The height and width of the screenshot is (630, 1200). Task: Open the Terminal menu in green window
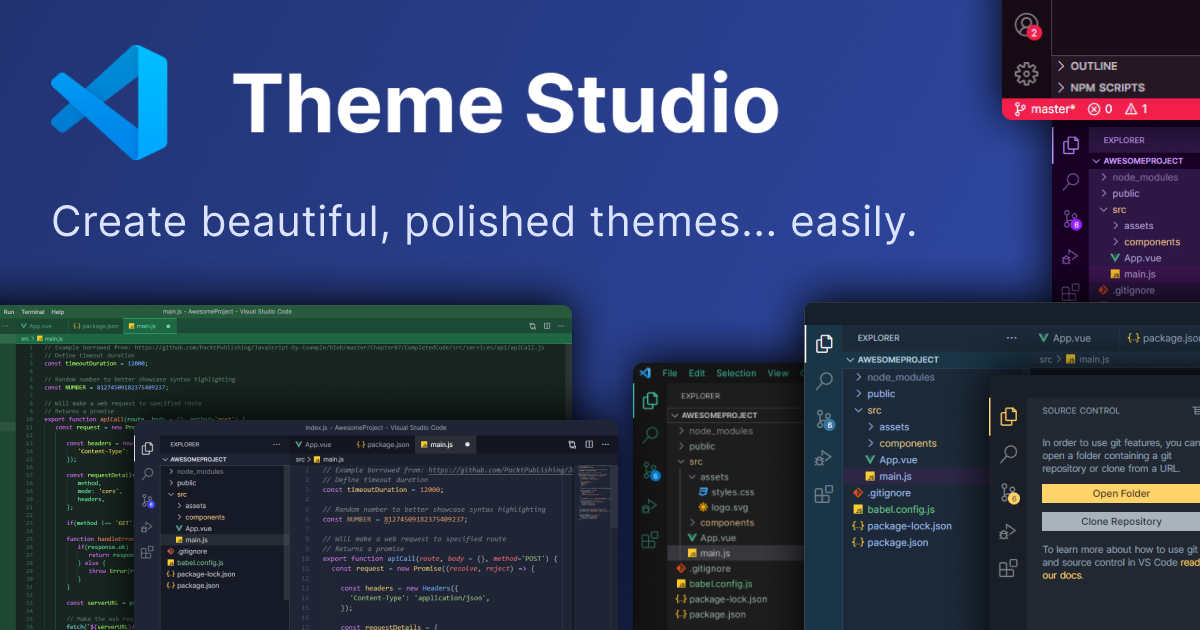33,312
